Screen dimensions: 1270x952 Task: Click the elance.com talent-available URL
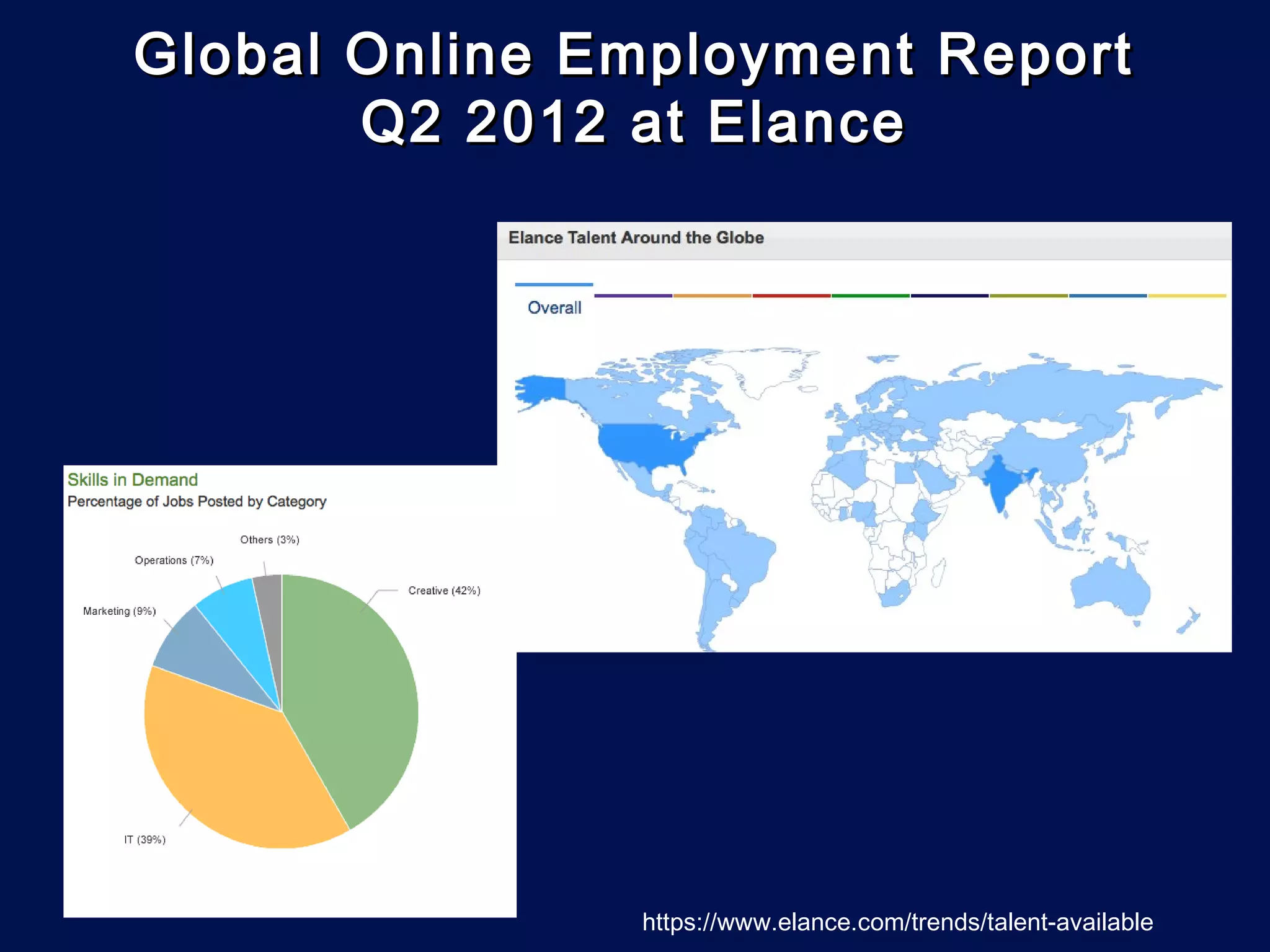[897, 922]
